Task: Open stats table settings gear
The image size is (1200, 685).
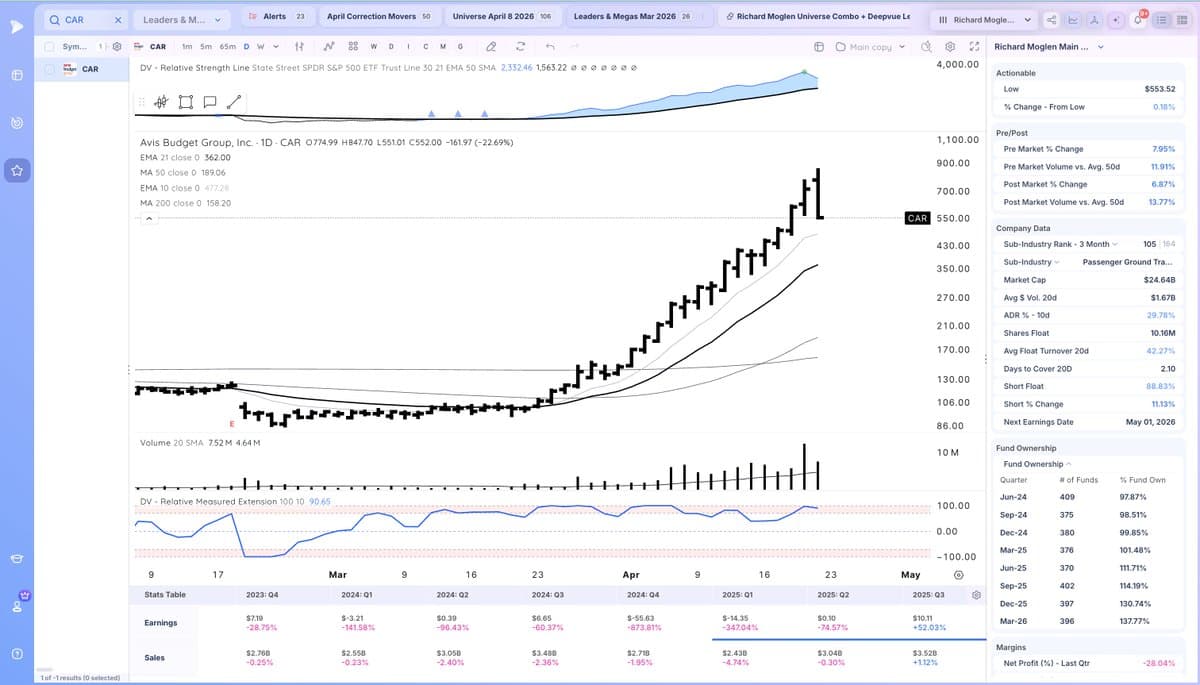Action: pyautogui.click(x=976, y=595)
